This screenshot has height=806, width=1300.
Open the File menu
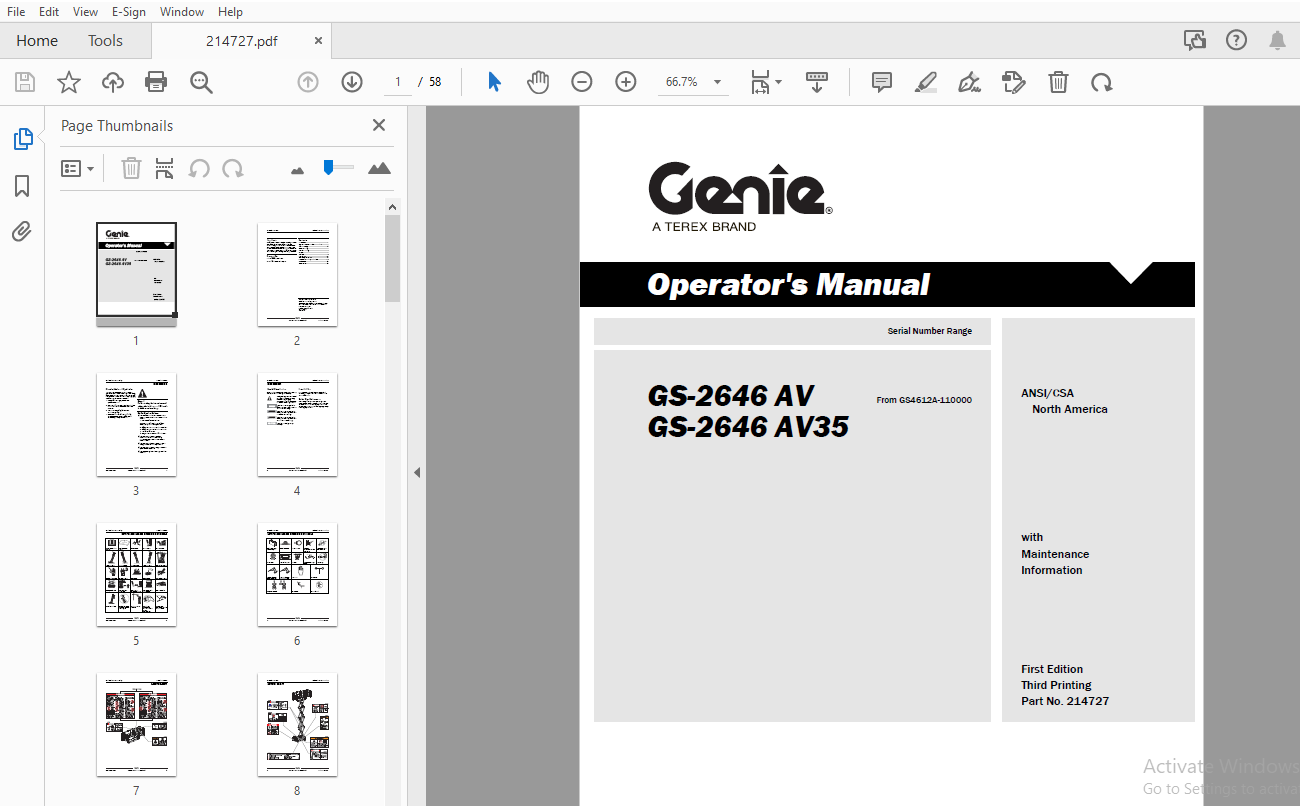16,12
